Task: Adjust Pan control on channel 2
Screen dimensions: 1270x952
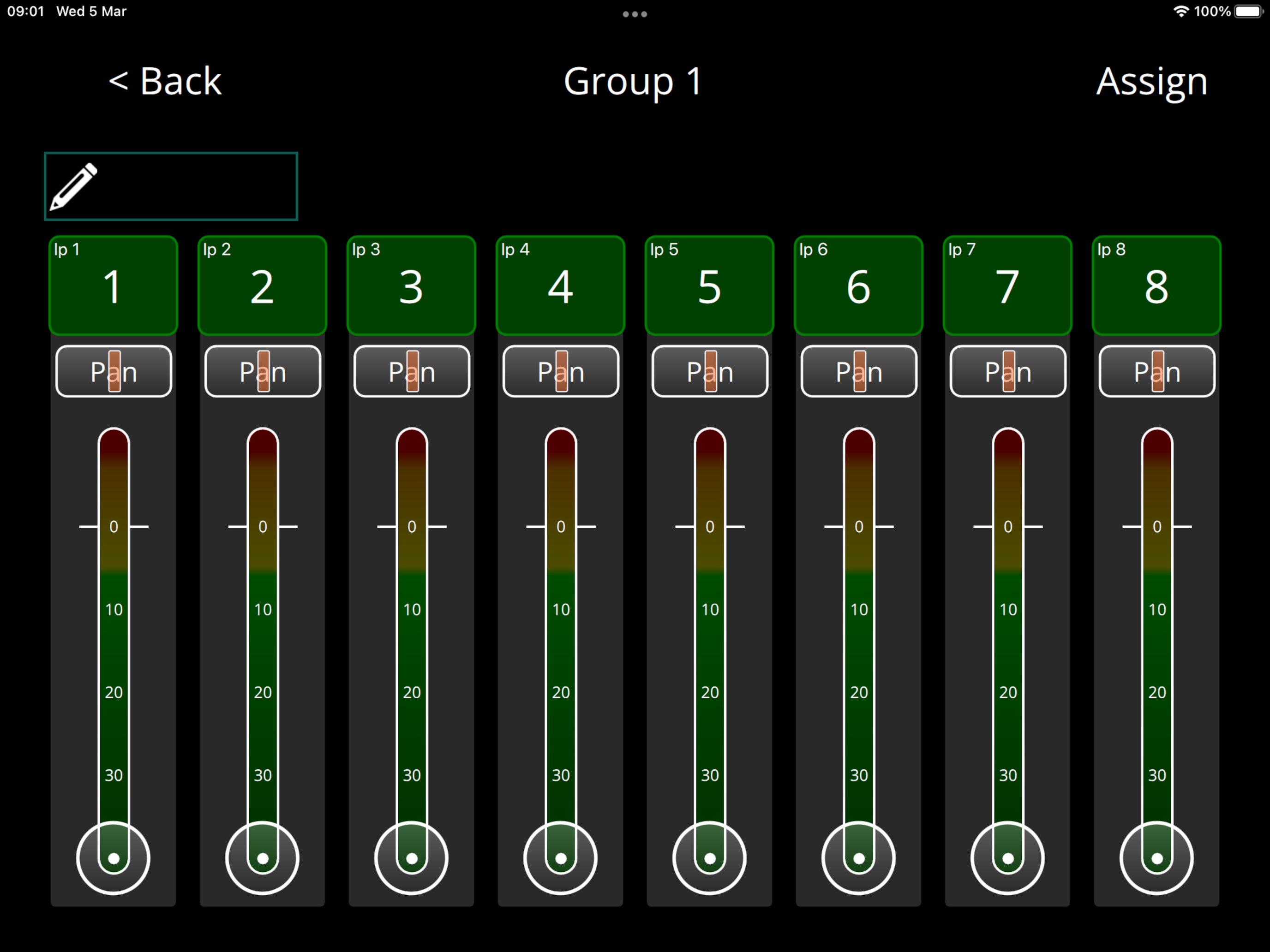Action: [263, 371]
